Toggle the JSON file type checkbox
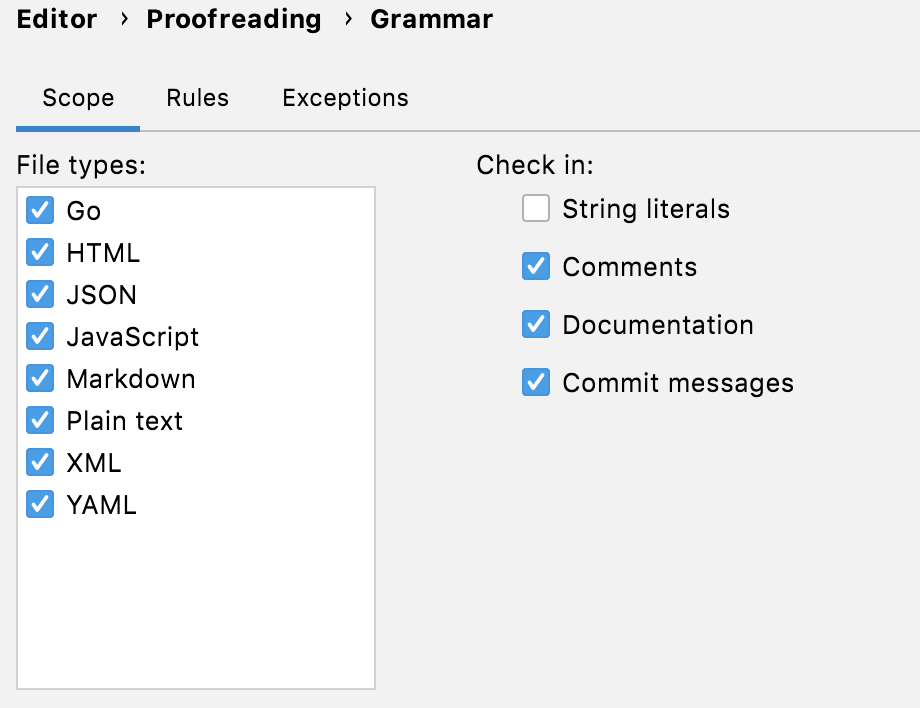The width and height of the screenshot is (920, 708). tap(40, 294)
